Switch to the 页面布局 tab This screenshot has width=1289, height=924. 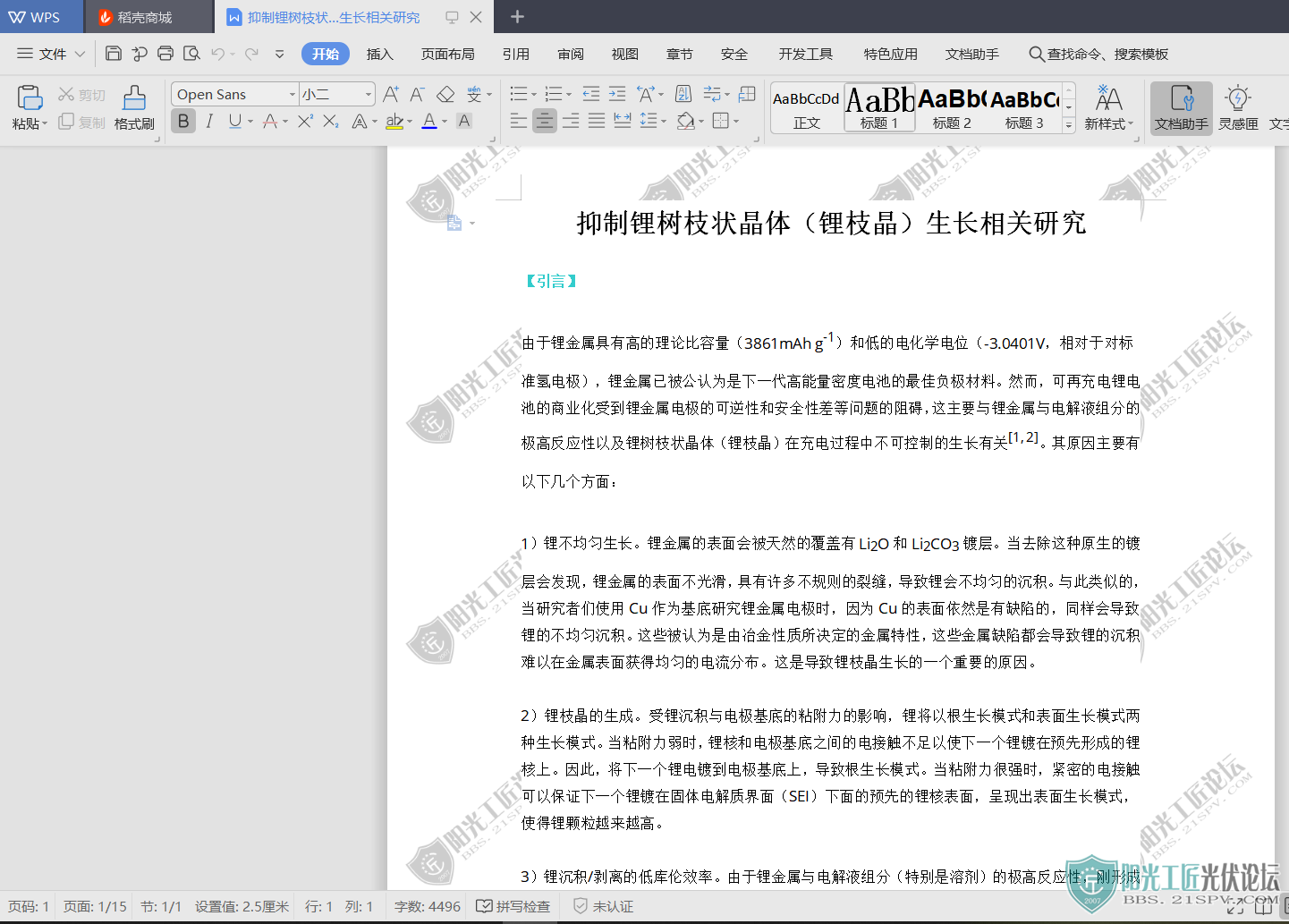(x=448, y=54)
